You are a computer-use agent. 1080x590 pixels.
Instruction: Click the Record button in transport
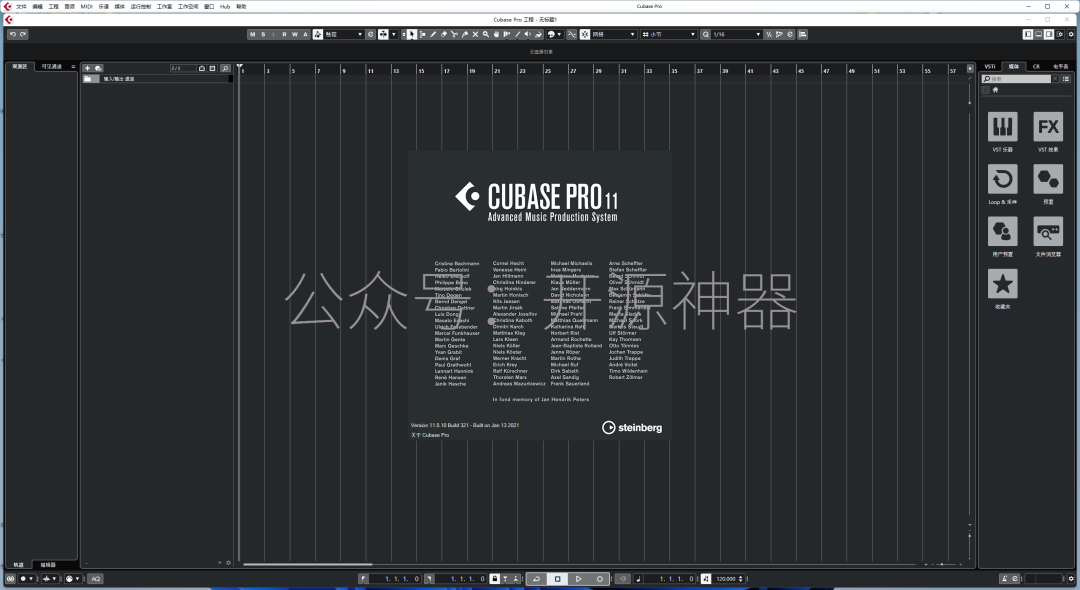(x=600, y=579)
